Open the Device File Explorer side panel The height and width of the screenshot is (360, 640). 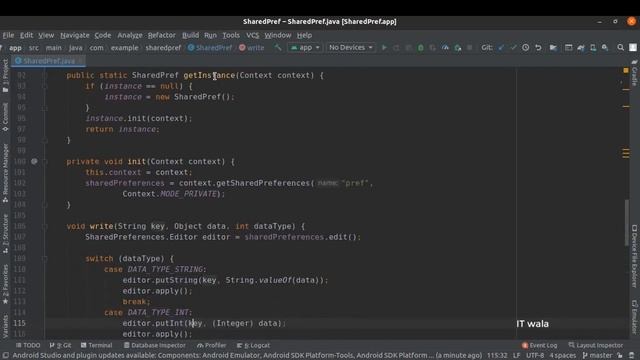tap(634, 256)
